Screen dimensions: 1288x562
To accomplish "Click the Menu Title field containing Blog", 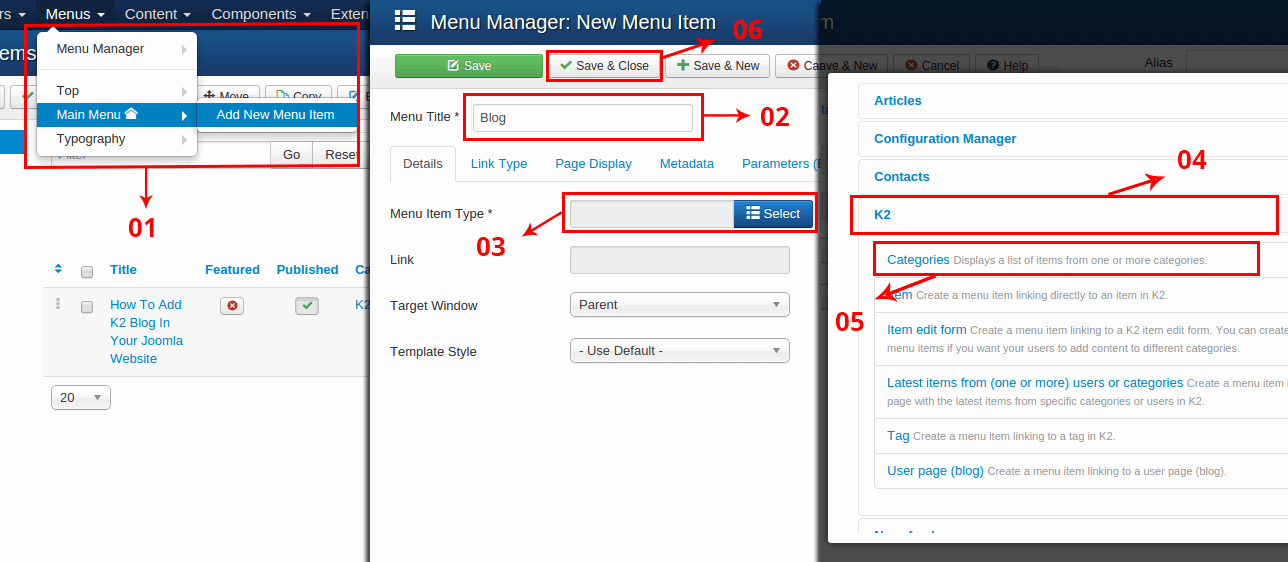I will point(582,118).
